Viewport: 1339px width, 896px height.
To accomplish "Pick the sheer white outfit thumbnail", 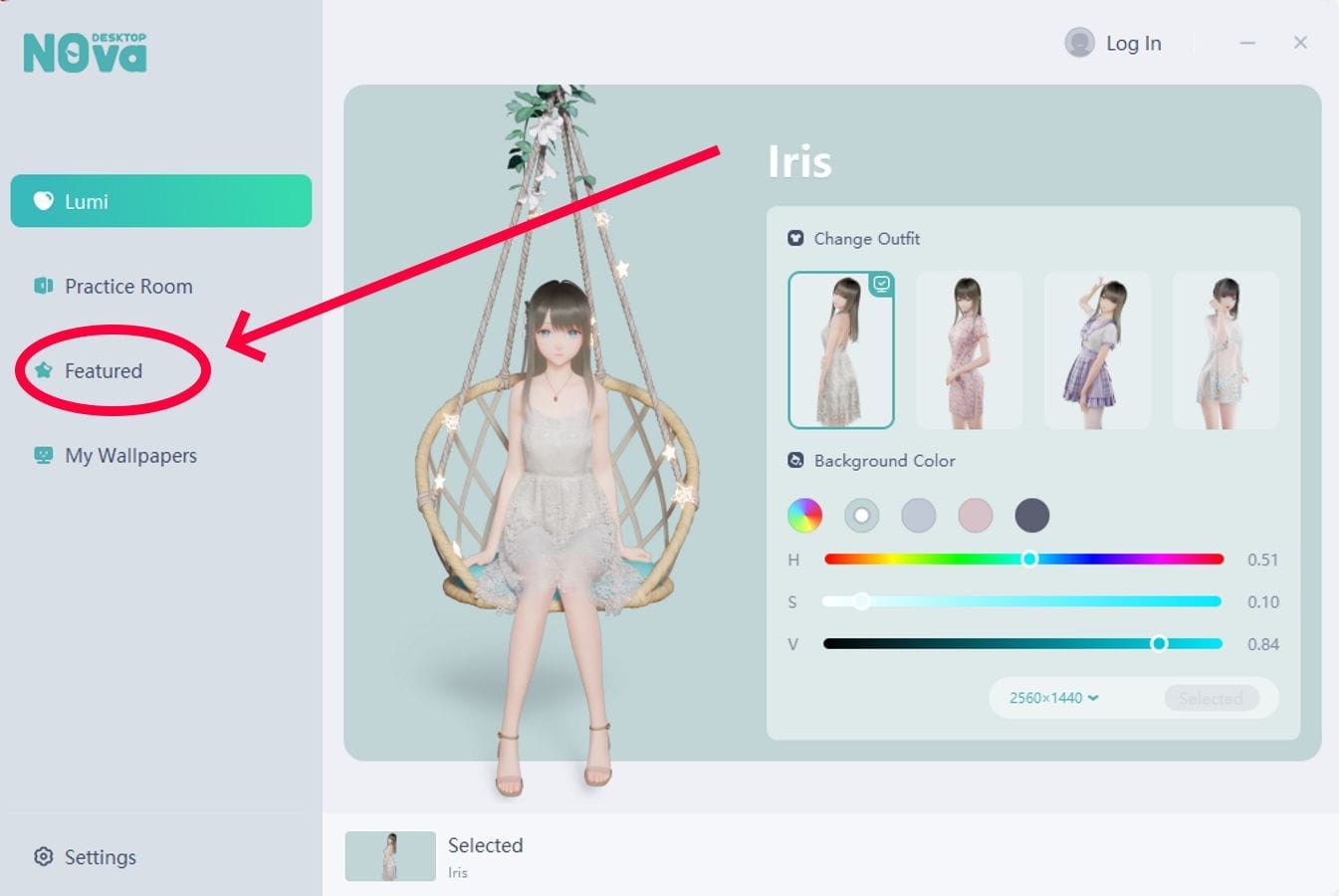I will [1226, 350].
